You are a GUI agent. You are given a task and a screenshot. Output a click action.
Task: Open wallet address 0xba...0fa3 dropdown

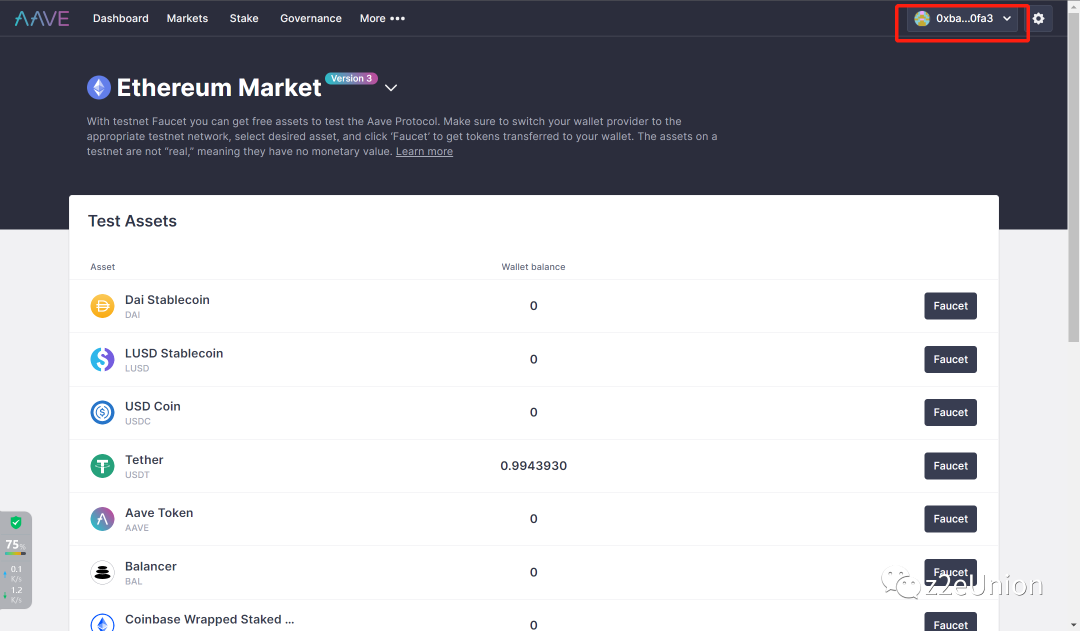(x=962, y=18)
